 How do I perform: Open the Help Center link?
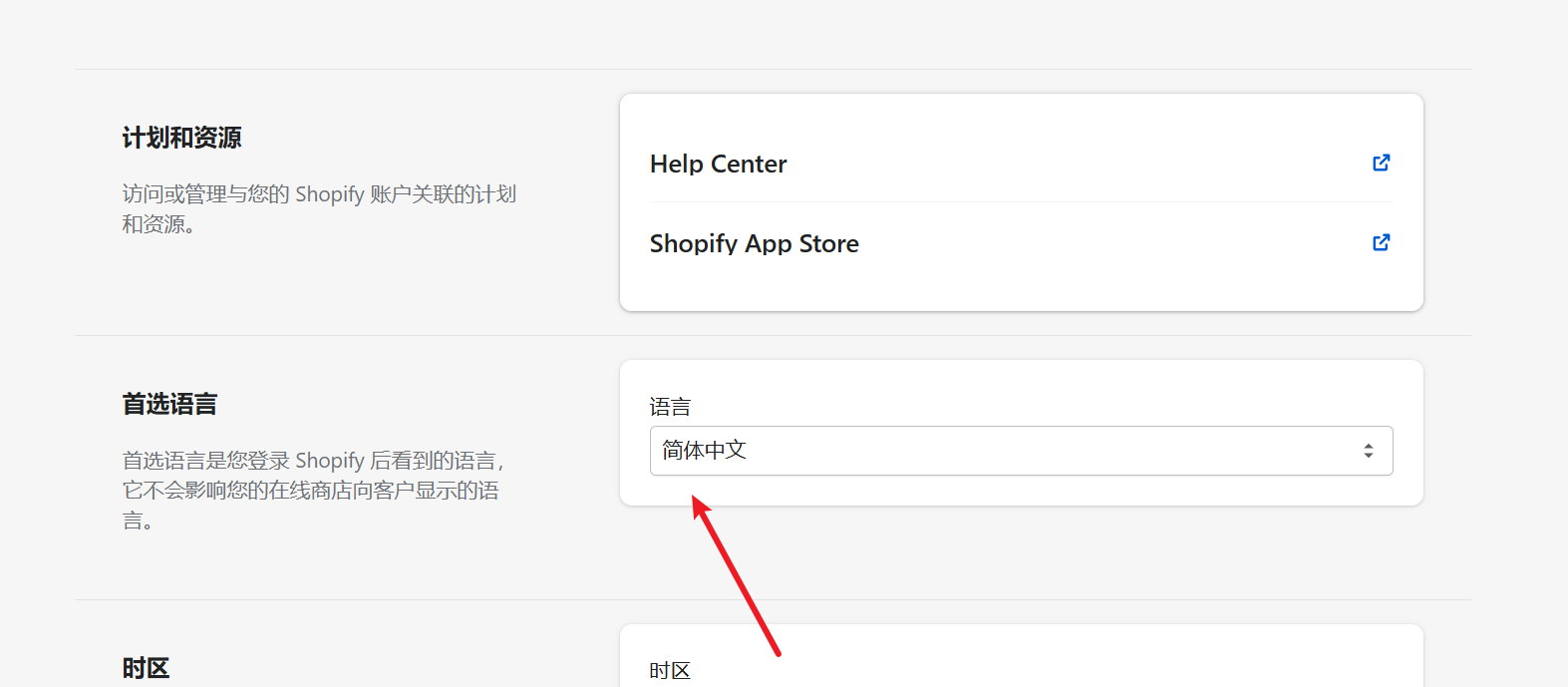[718, 165]
